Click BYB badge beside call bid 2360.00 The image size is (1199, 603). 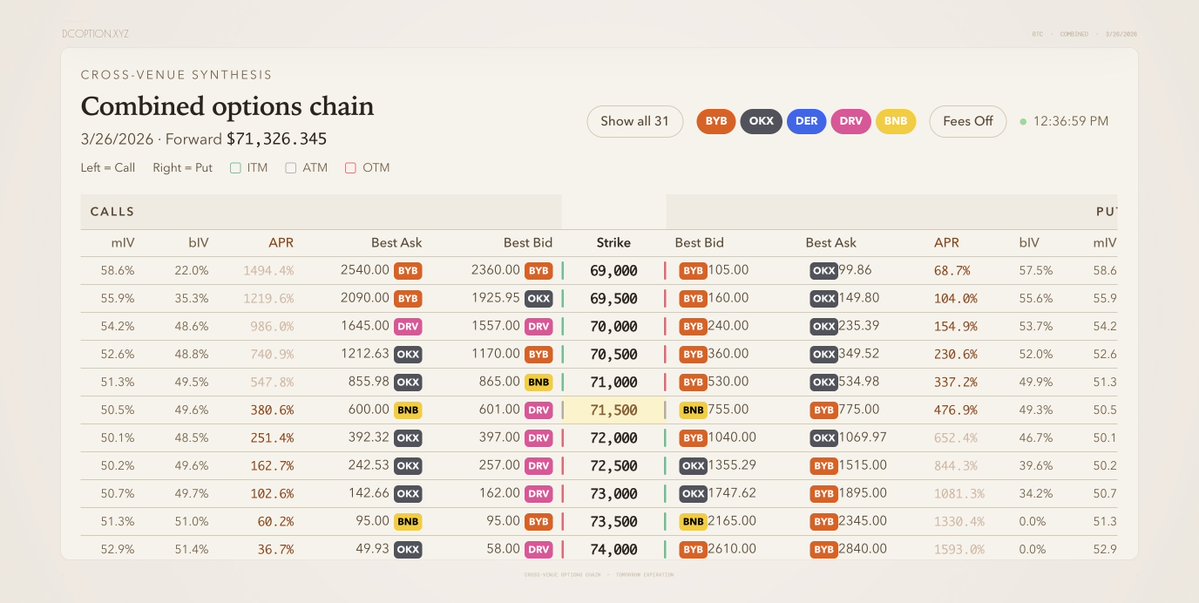(x=538, y=271)
